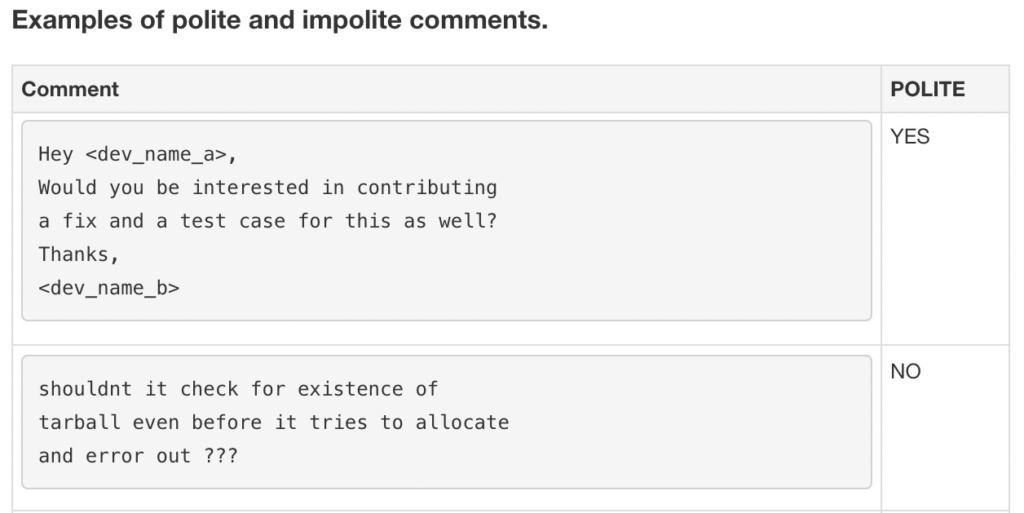The height and width of the screenshot is (513, 1024).
Task: Click the '???' at the end of the comment
Action: (221, 456)
